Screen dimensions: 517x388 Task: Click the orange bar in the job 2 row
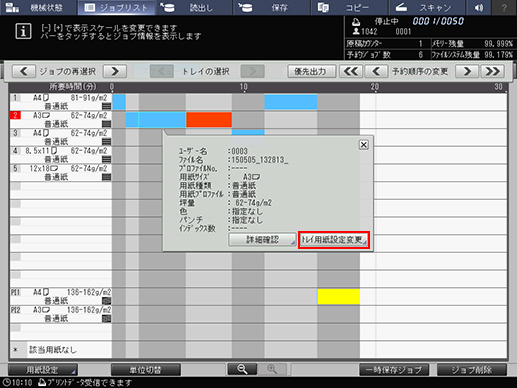click(209, 120)
